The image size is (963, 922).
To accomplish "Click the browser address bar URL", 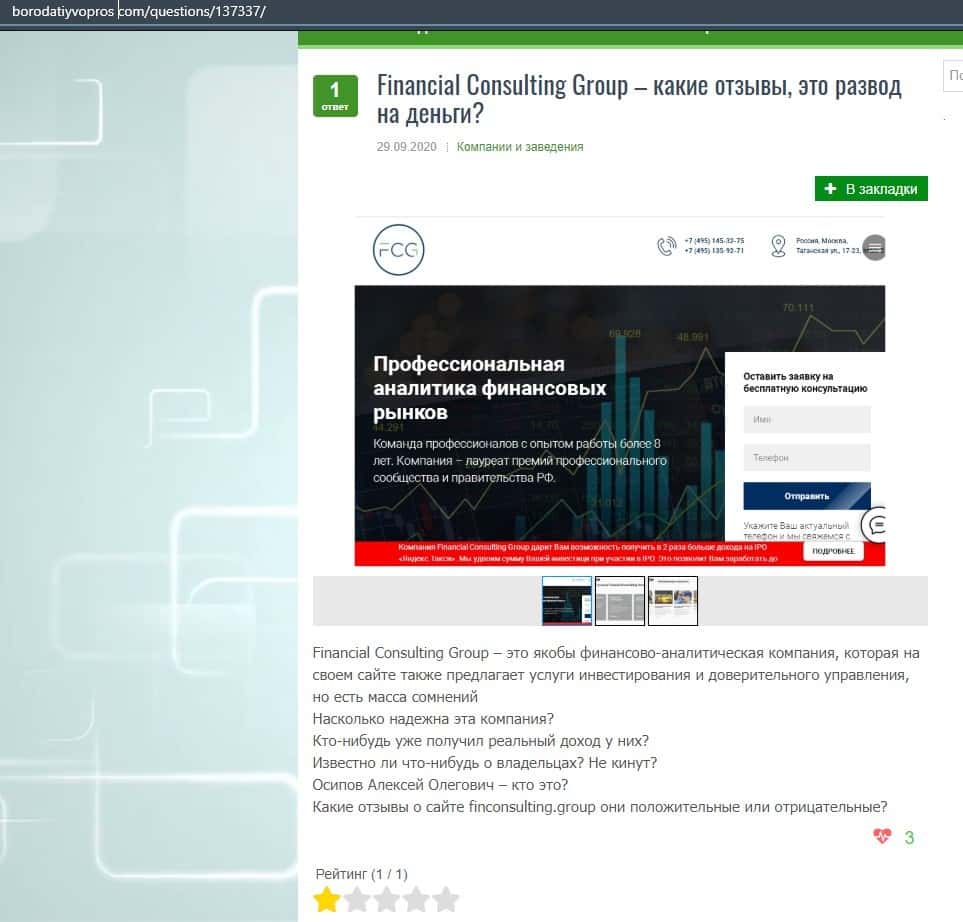I will [x=139, y=11].
